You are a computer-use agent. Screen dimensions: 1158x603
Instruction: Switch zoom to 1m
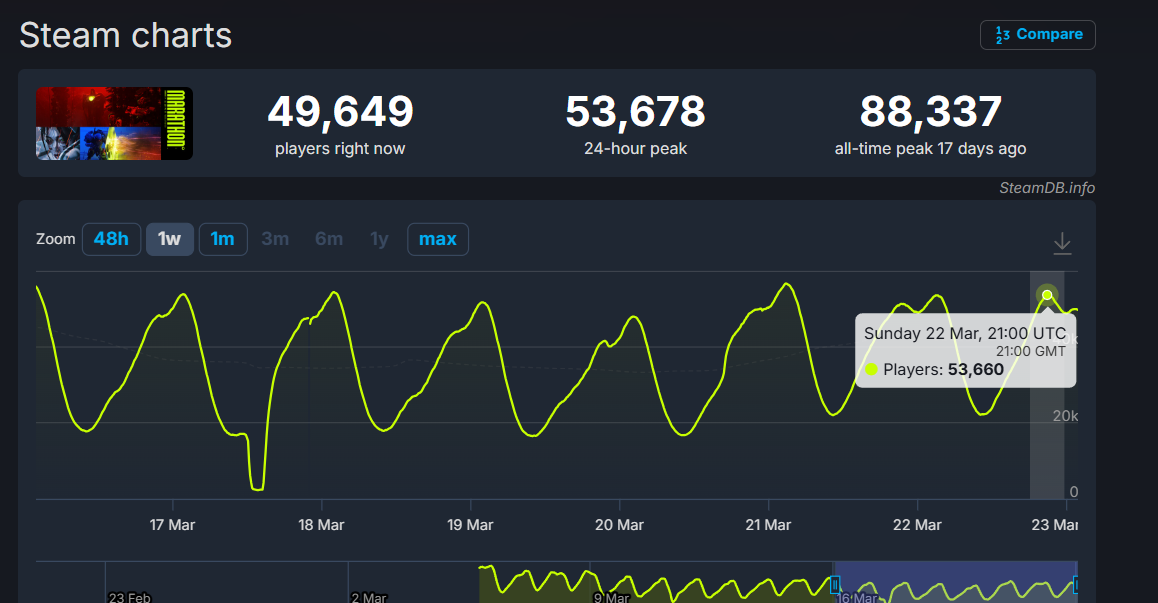[223, 239]
